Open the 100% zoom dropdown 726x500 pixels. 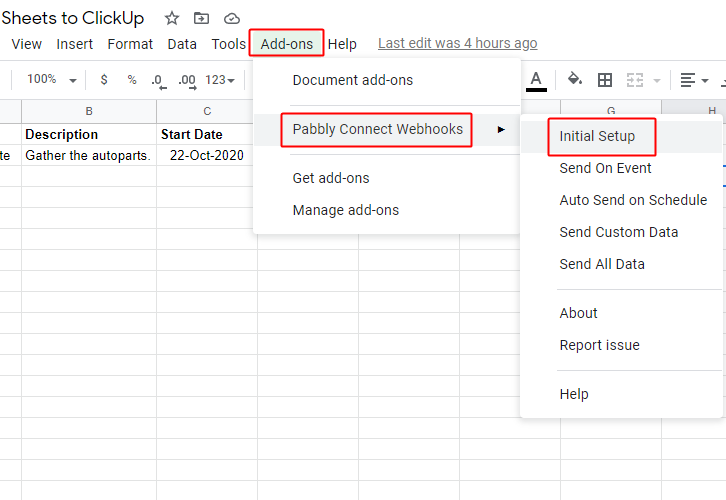point(51,80)
